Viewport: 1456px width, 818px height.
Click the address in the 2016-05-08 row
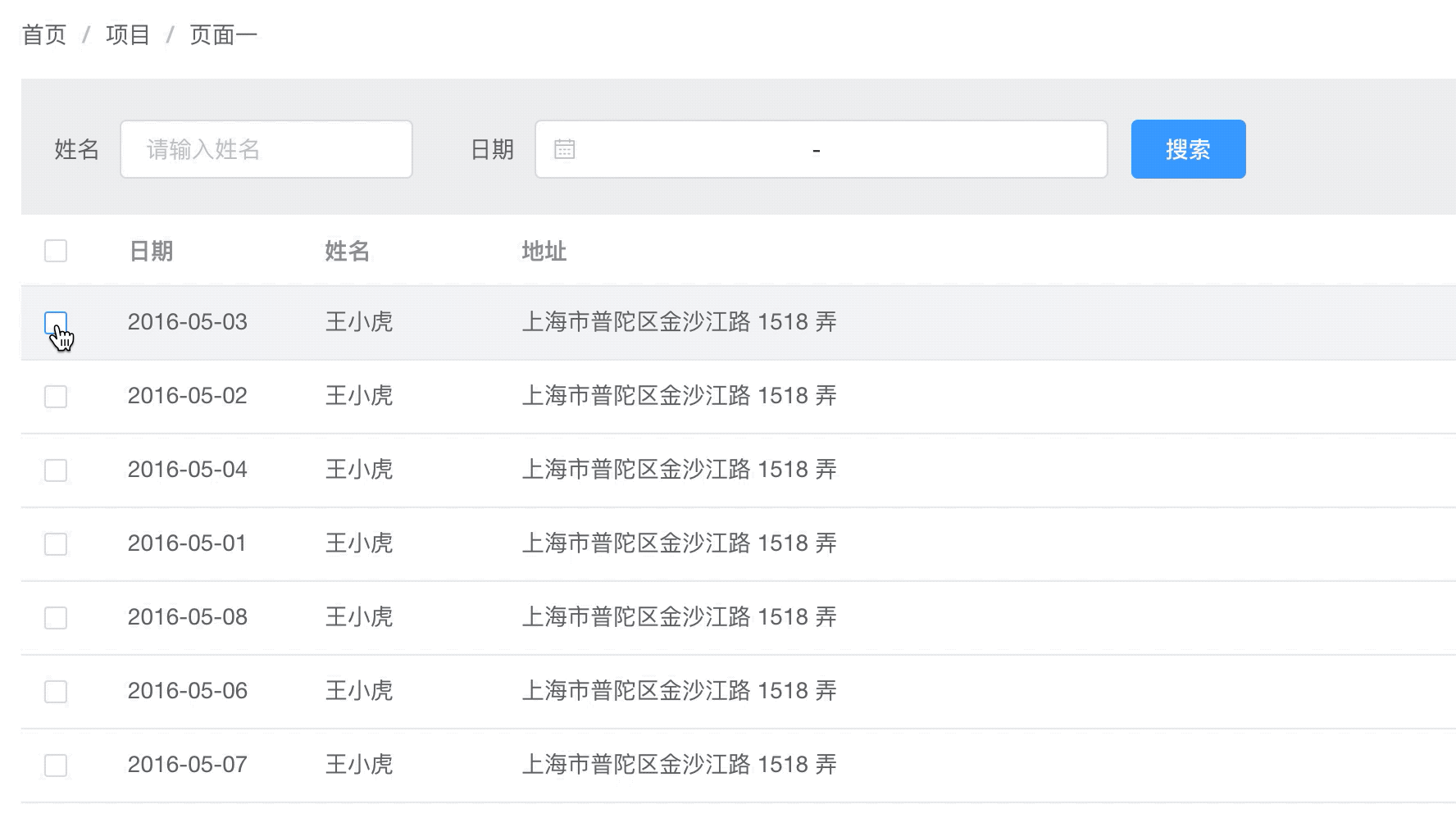click(x=680, y=617)
